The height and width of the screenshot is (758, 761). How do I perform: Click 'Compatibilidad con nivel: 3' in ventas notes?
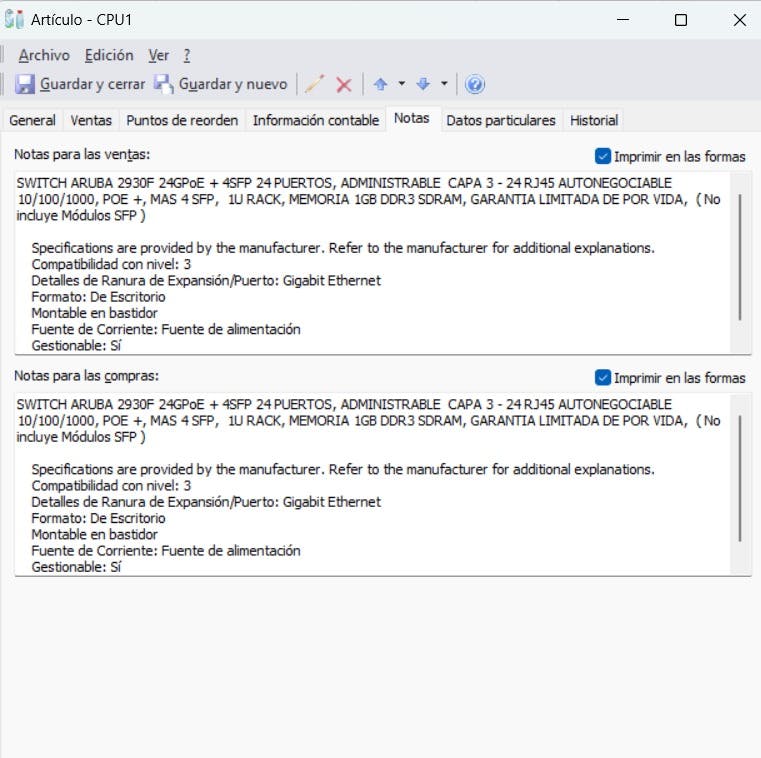click(x=111, y=264)
